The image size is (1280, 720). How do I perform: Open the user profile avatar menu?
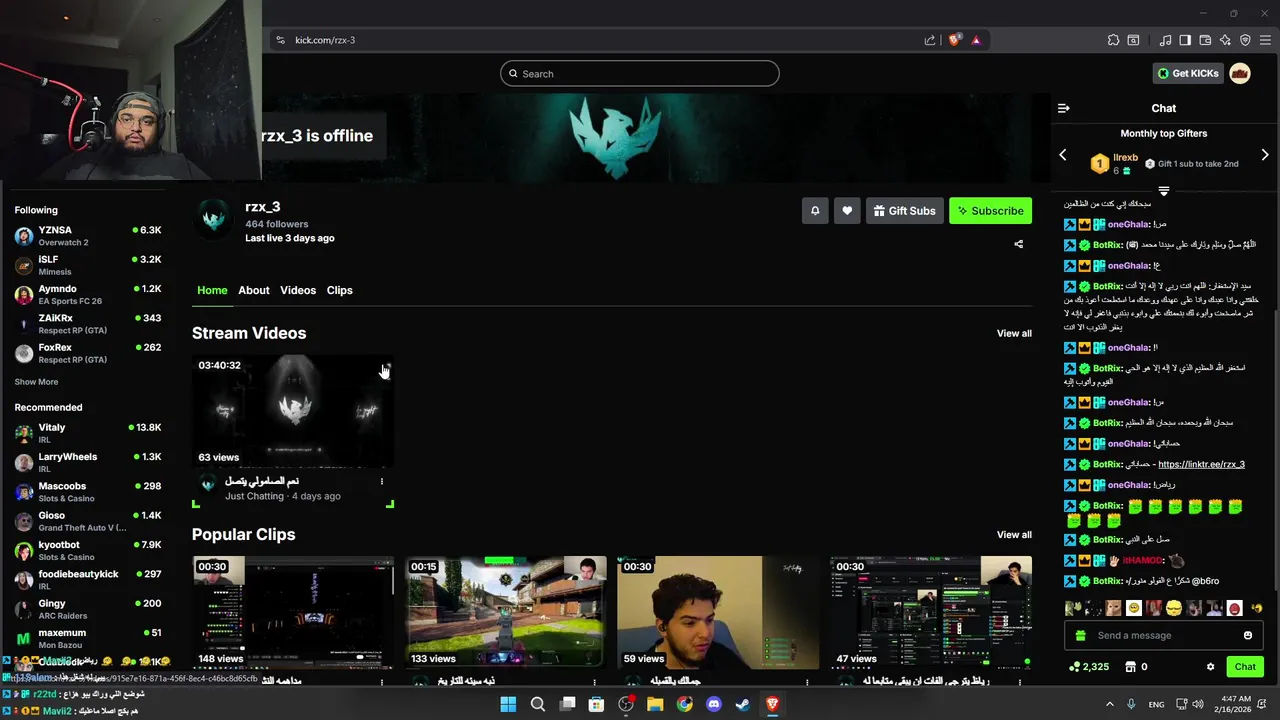(1240, 73)
